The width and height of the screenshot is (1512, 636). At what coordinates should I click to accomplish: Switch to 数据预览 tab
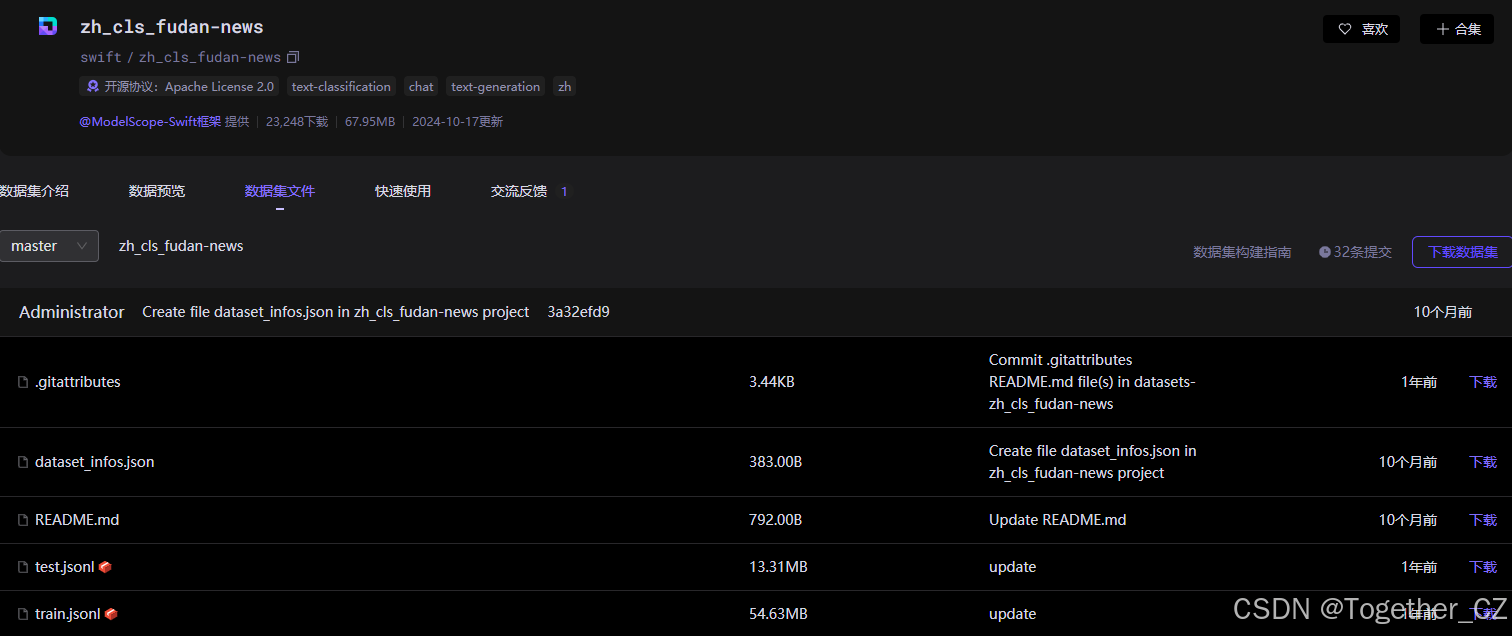point(157,191)
